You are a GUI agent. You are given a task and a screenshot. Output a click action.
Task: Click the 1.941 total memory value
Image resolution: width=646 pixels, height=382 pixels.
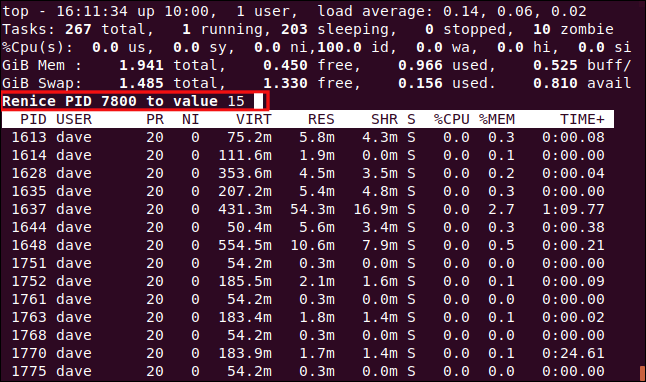[141, 65]
